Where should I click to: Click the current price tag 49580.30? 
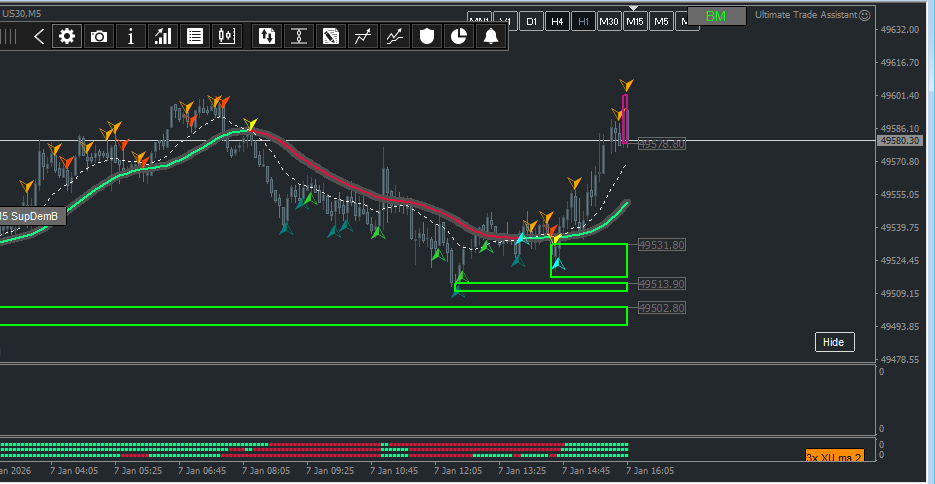coord(900,141)
